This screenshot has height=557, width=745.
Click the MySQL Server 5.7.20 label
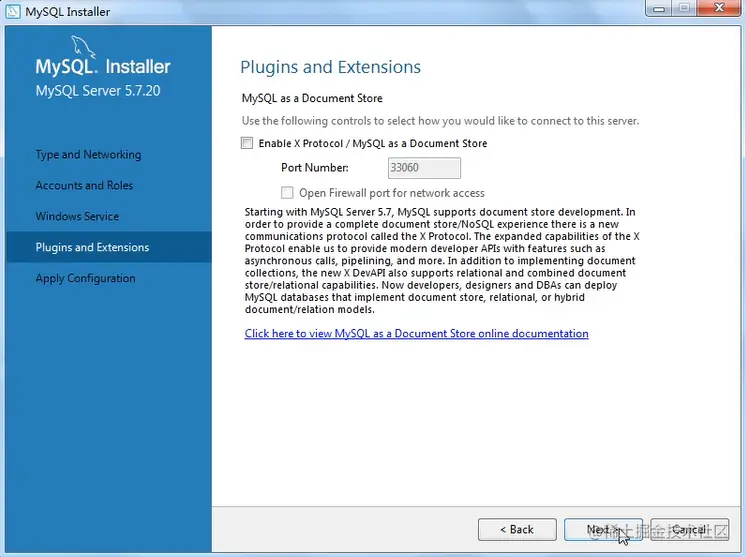[x=98, y=90]
